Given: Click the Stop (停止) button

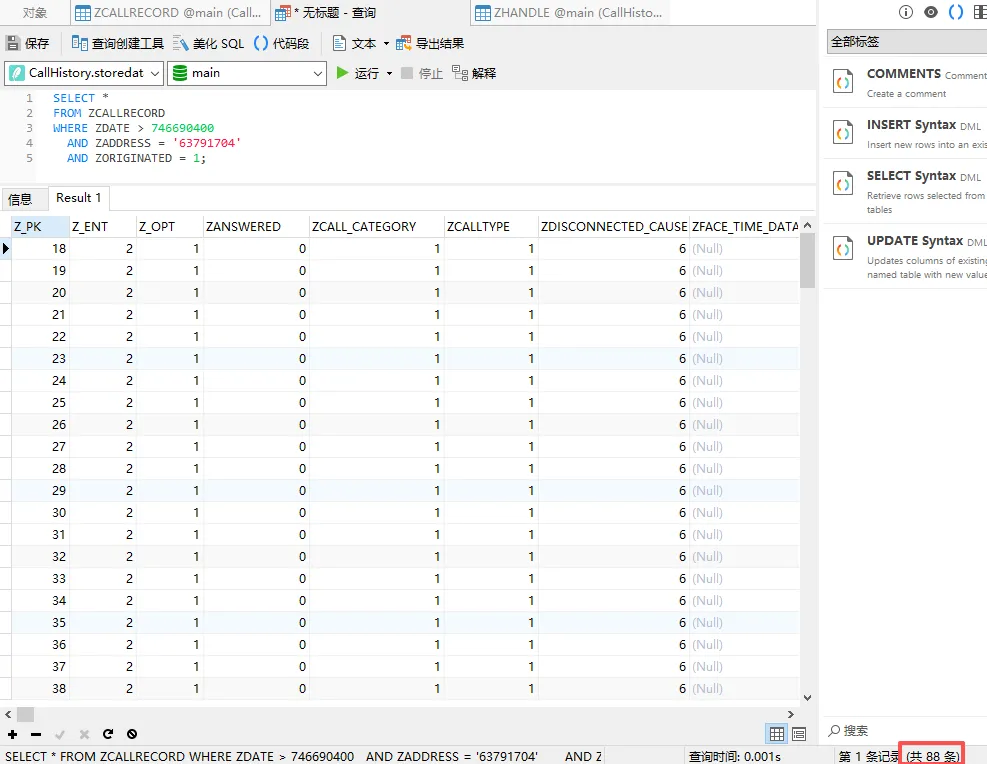Looking at the screenshot, I should click(422, 73).
